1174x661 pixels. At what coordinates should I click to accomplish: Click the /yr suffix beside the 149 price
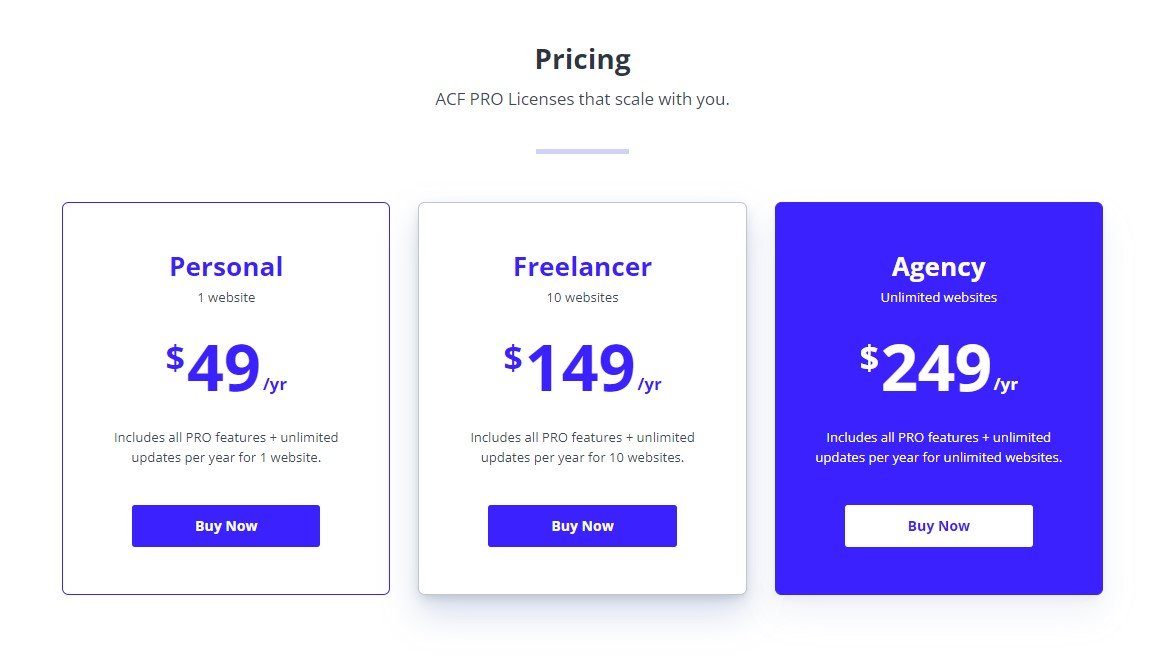[650, 385]
